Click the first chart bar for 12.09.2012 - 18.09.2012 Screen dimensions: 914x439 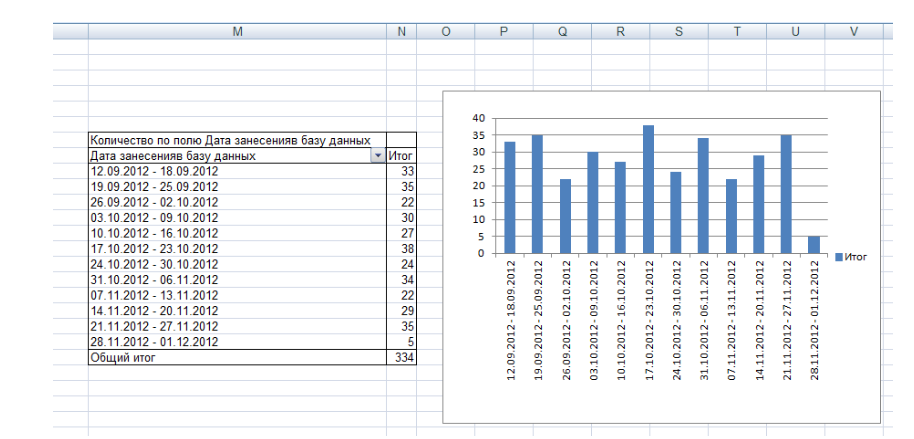click(510, 197)
